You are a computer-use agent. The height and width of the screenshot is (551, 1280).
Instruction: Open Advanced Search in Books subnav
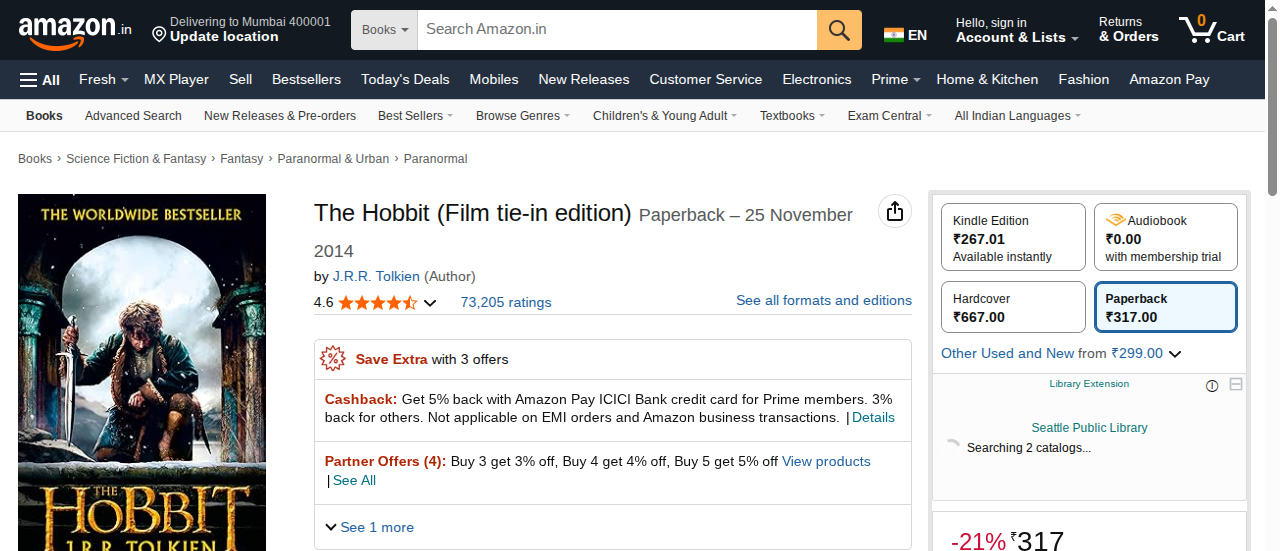[133, 116]
